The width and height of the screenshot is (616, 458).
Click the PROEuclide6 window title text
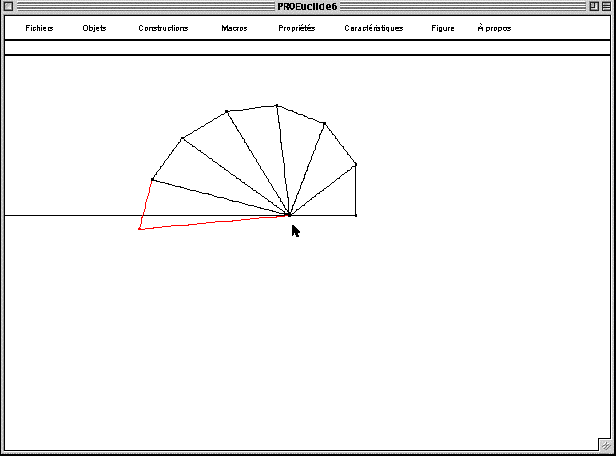coord(307,7)
